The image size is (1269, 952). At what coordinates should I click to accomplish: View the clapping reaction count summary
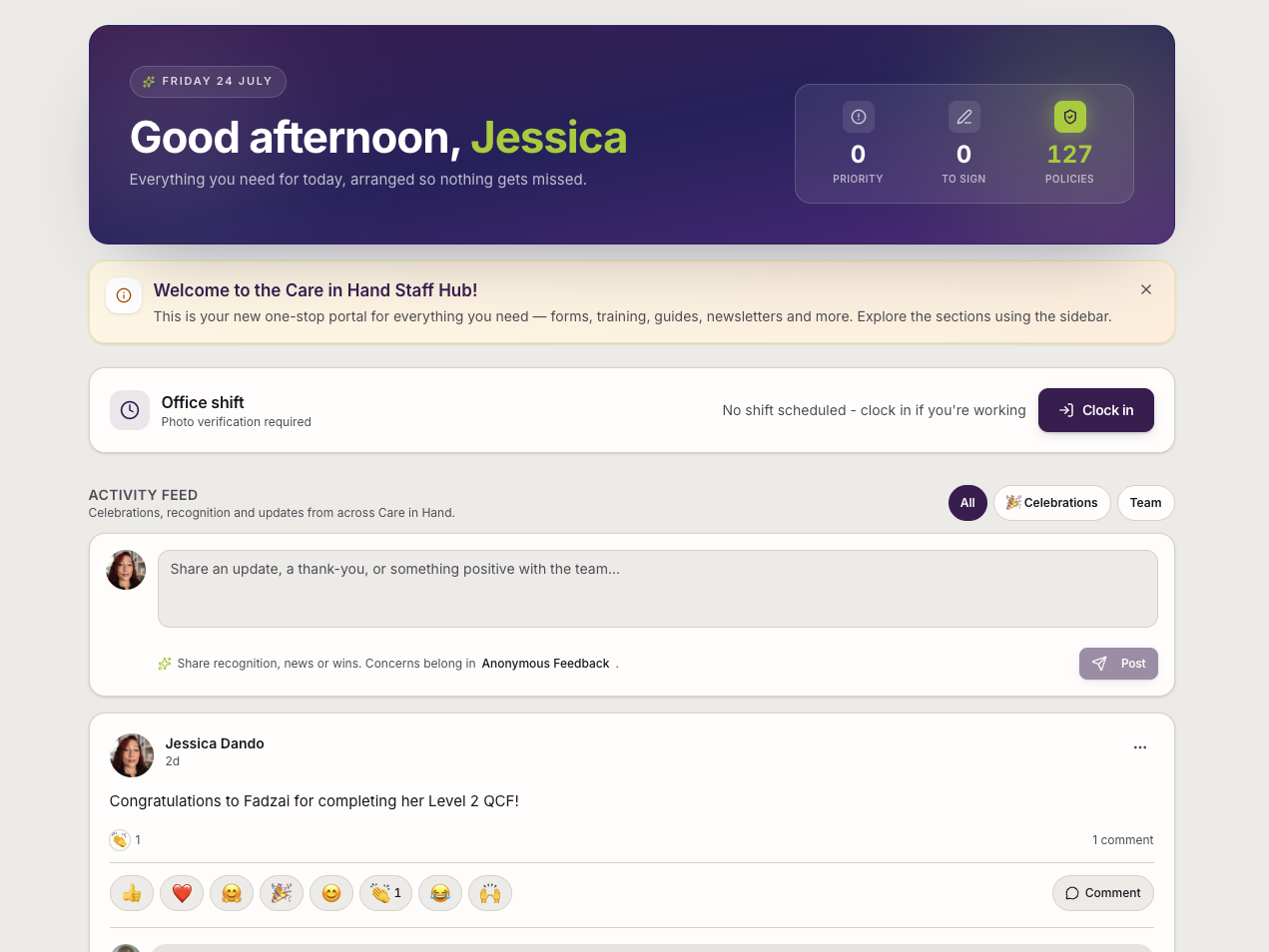(126, 840)
